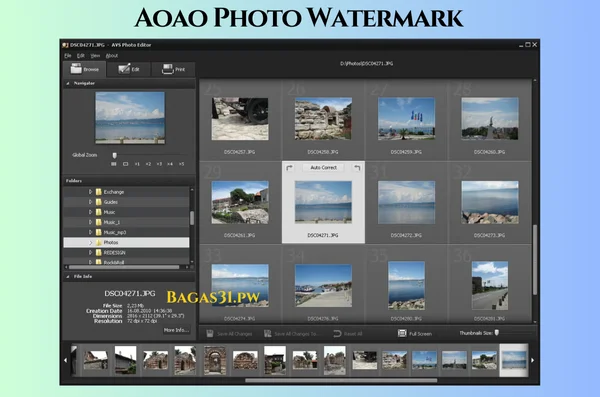This screenshot has width=600, height=397.
Task: Expand the REDESIGN folder arrow
Action: point(91,252)
